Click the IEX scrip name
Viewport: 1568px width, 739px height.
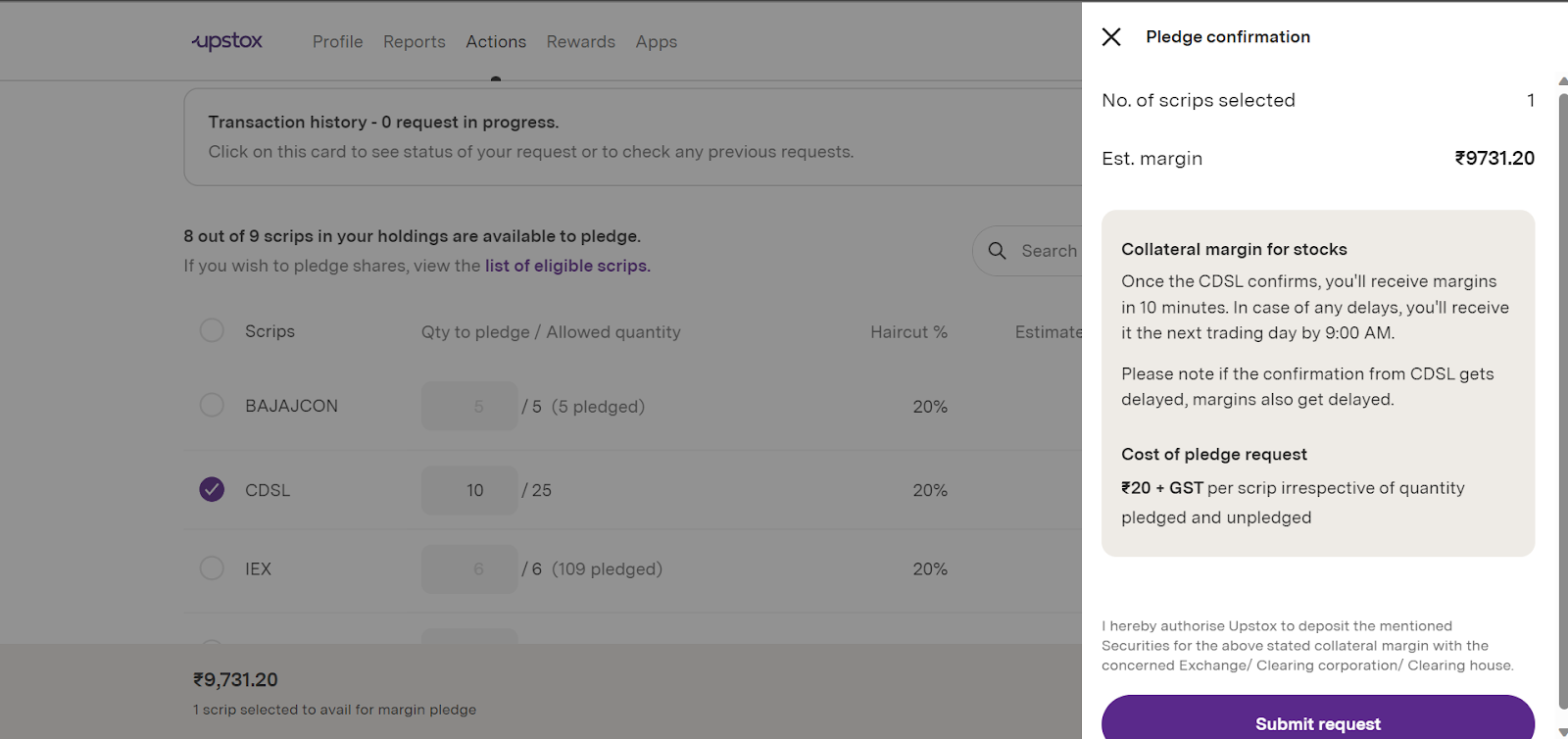pos(258,569)
